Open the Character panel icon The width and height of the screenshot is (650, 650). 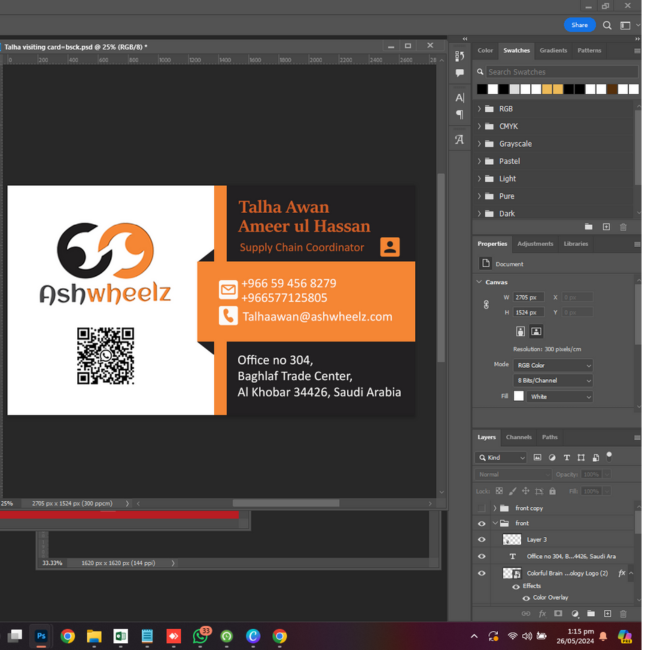pos(459,98)
